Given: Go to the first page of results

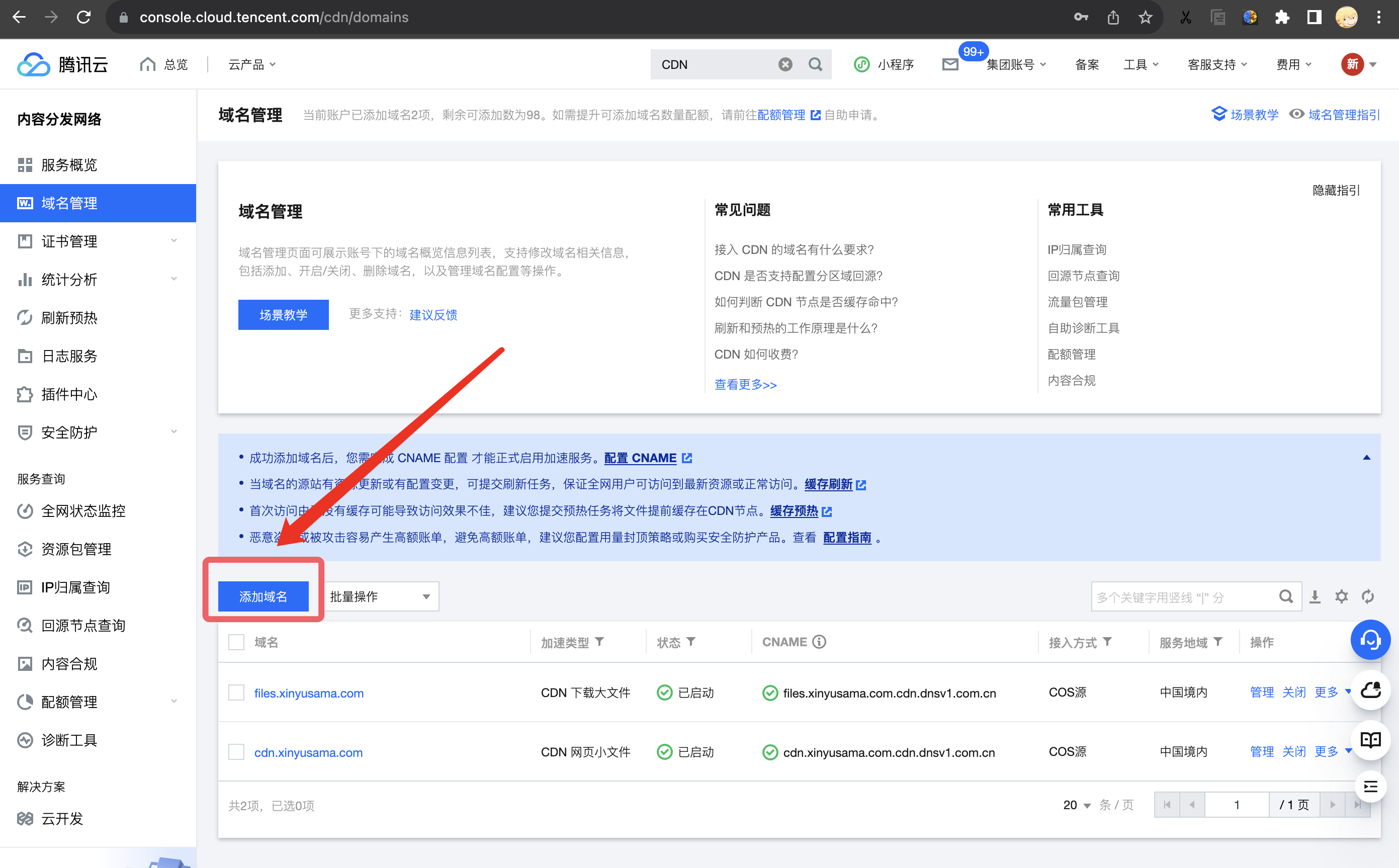Looking at the screenshot, I should [1167, 805].
